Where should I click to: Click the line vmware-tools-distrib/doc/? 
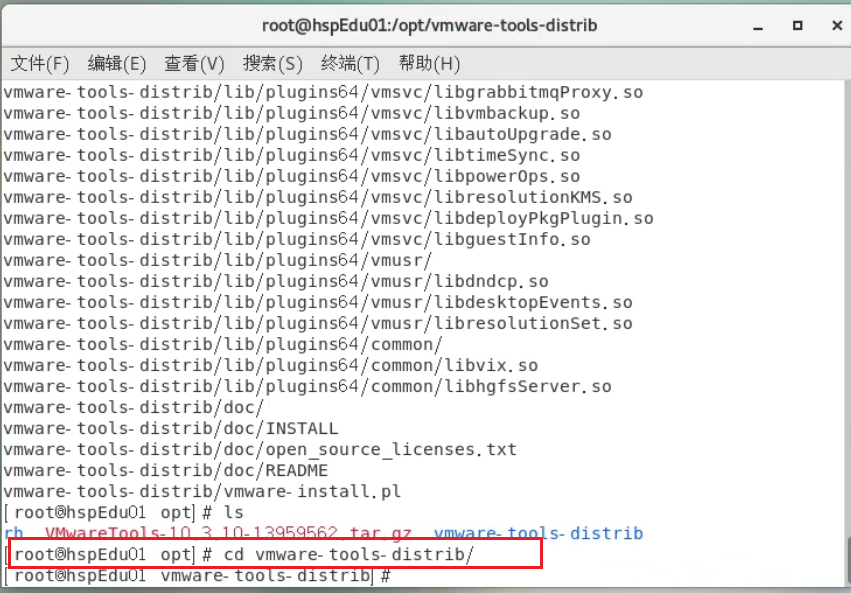tap(134, 408)
